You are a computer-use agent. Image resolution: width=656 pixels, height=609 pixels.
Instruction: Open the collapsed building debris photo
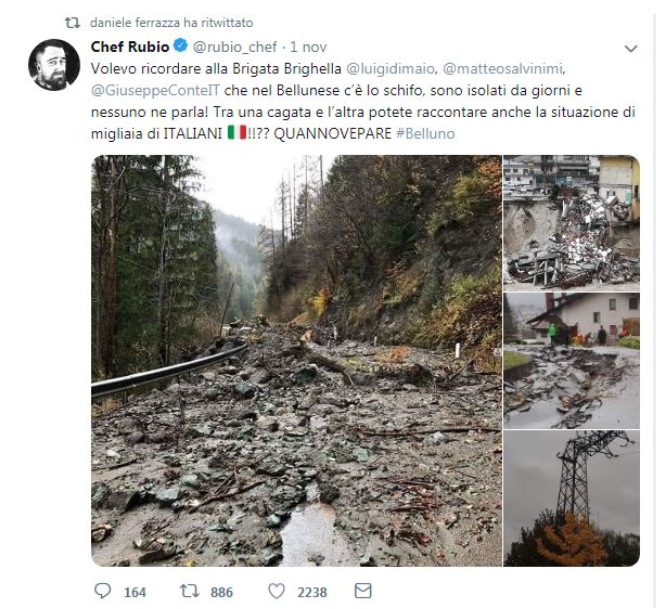click(571, 221)
